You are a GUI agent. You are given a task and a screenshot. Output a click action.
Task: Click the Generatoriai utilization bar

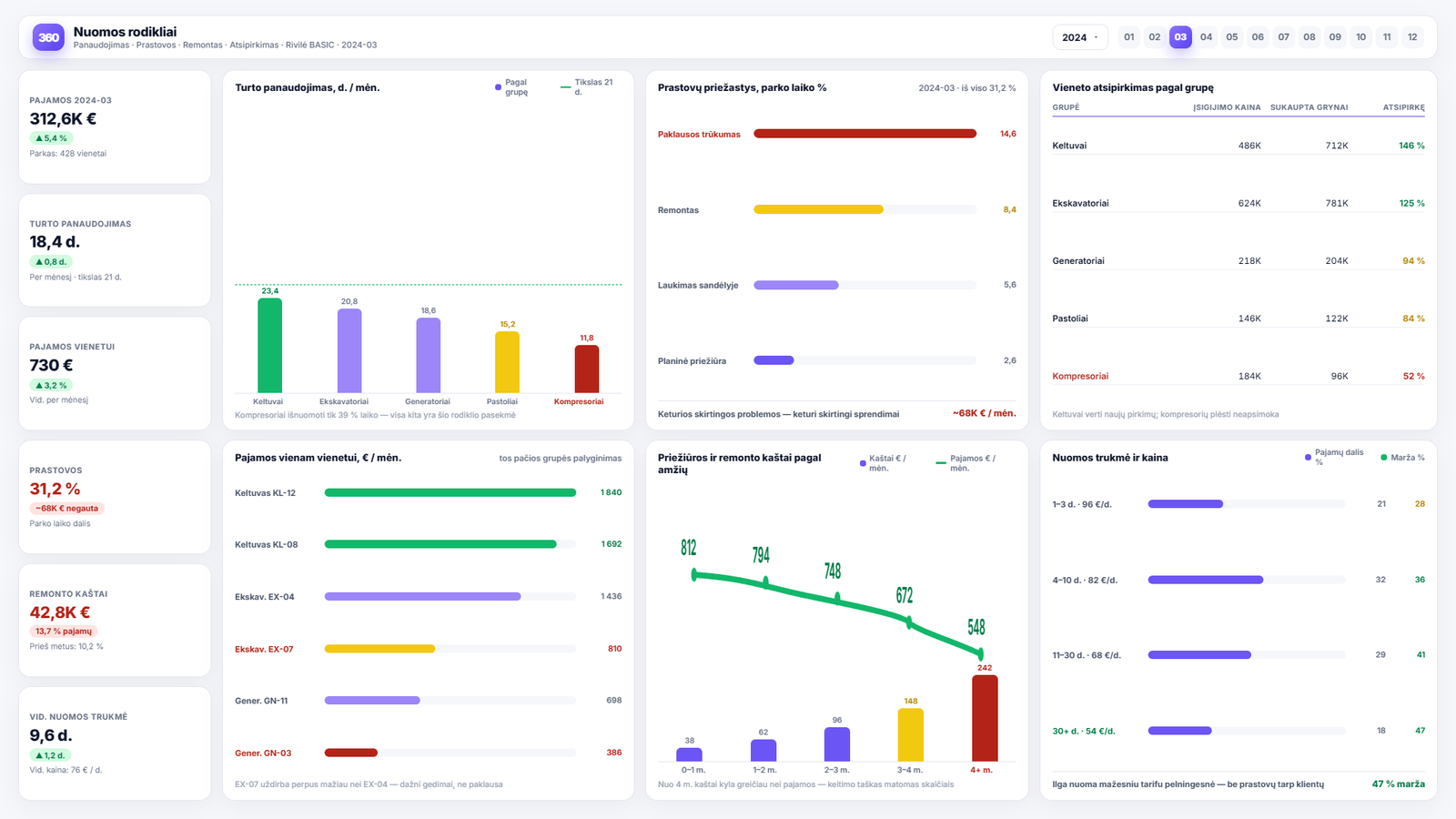coord(429,356)
